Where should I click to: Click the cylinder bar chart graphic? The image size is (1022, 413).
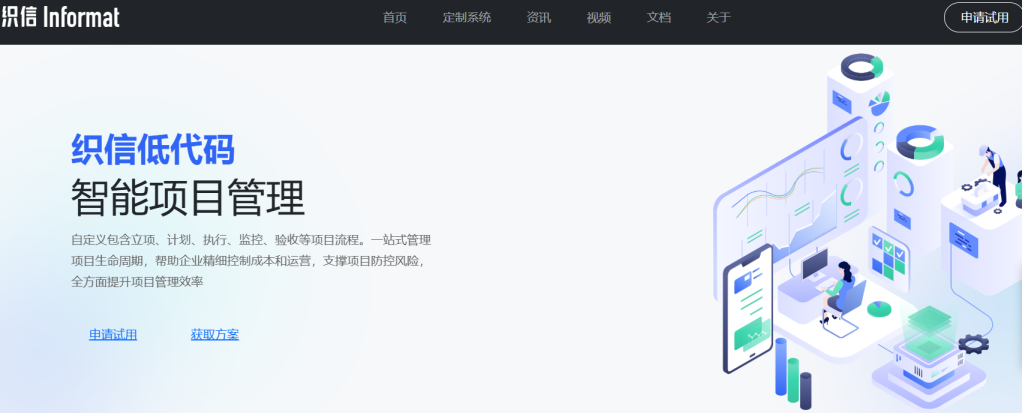[792, 377]
